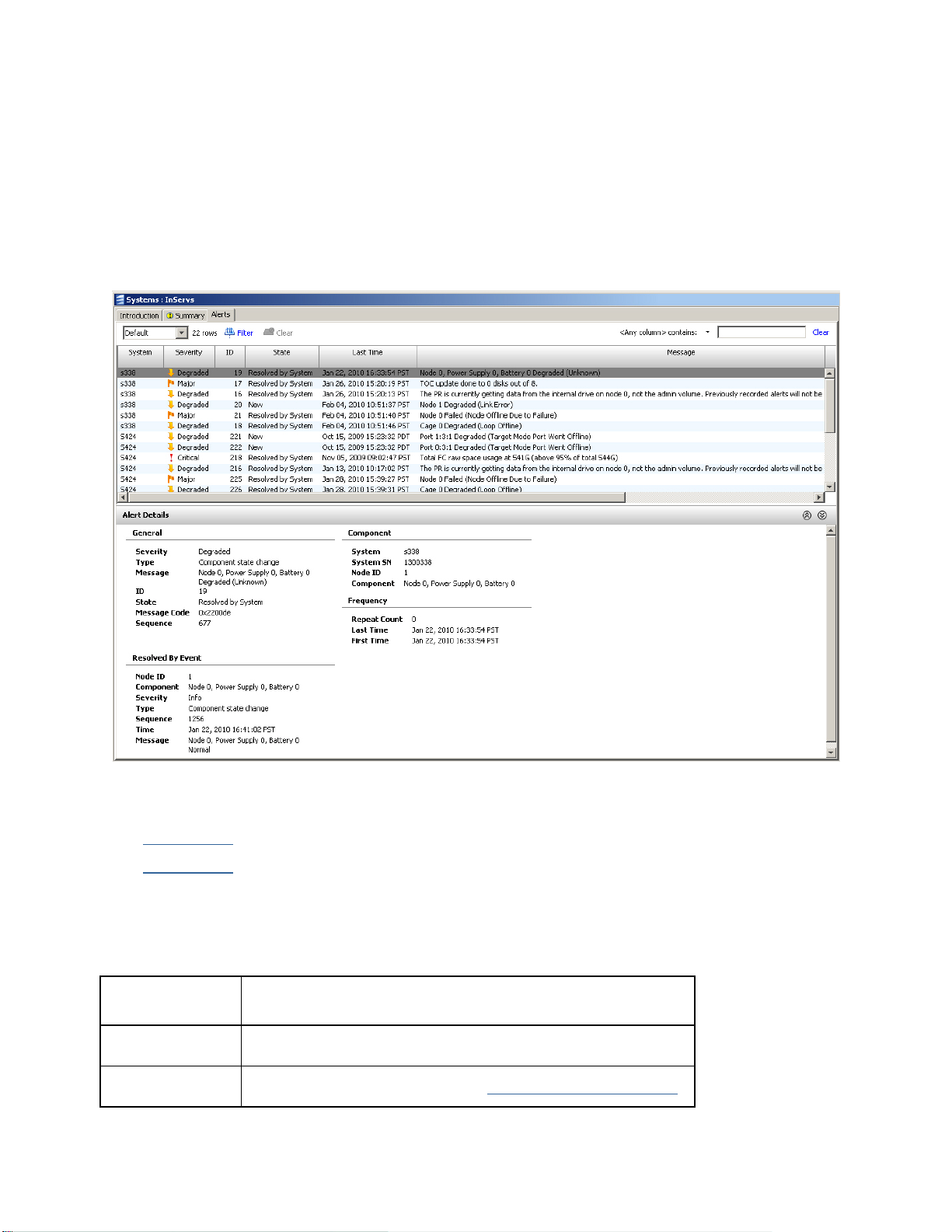Click the Sequence value '1256' under Resolved By Event

[x=196, y=719]
